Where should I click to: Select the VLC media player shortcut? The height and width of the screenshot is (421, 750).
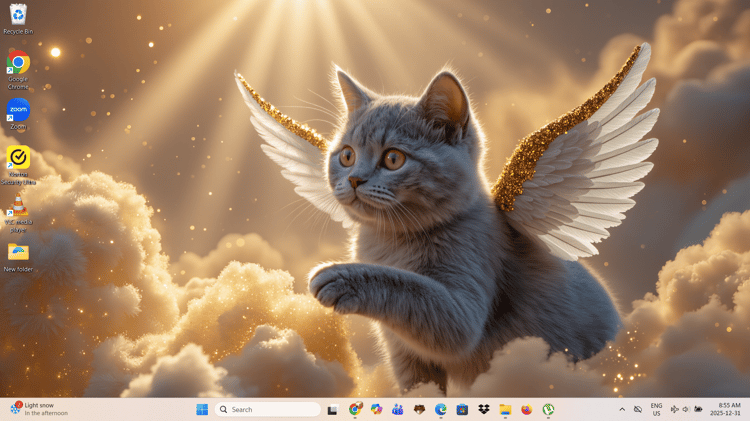click(18, 213)
